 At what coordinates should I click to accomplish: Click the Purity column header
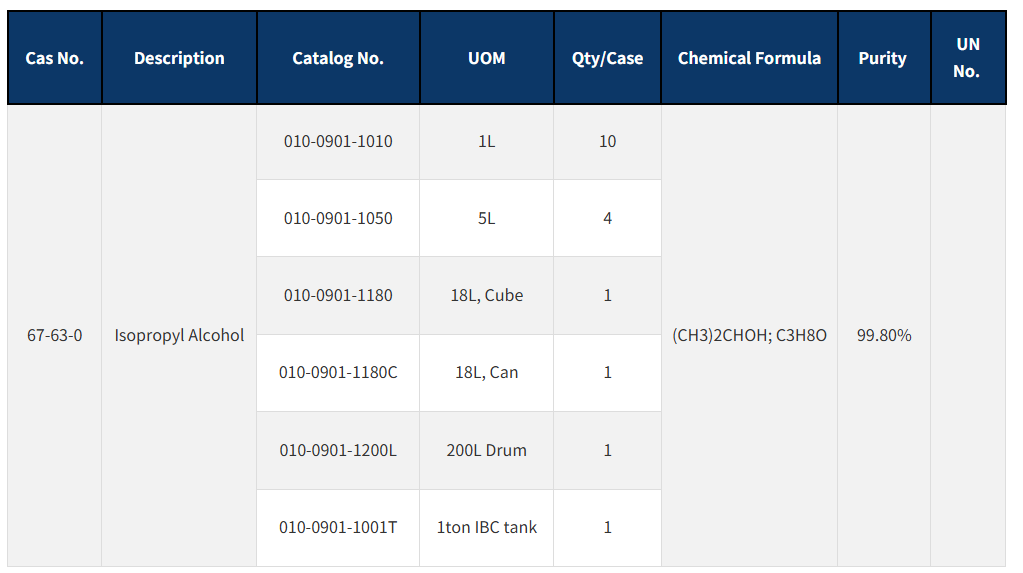tap(884, 58)
